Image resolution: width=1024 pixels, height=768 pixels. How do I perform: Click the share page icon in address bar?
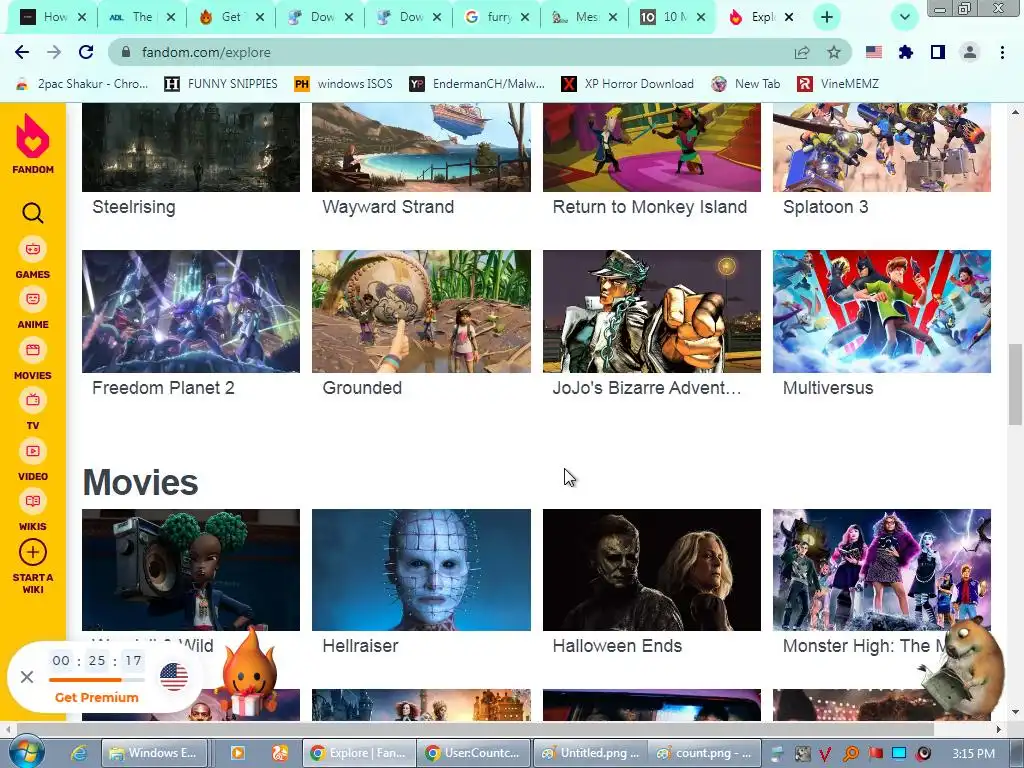802,52
